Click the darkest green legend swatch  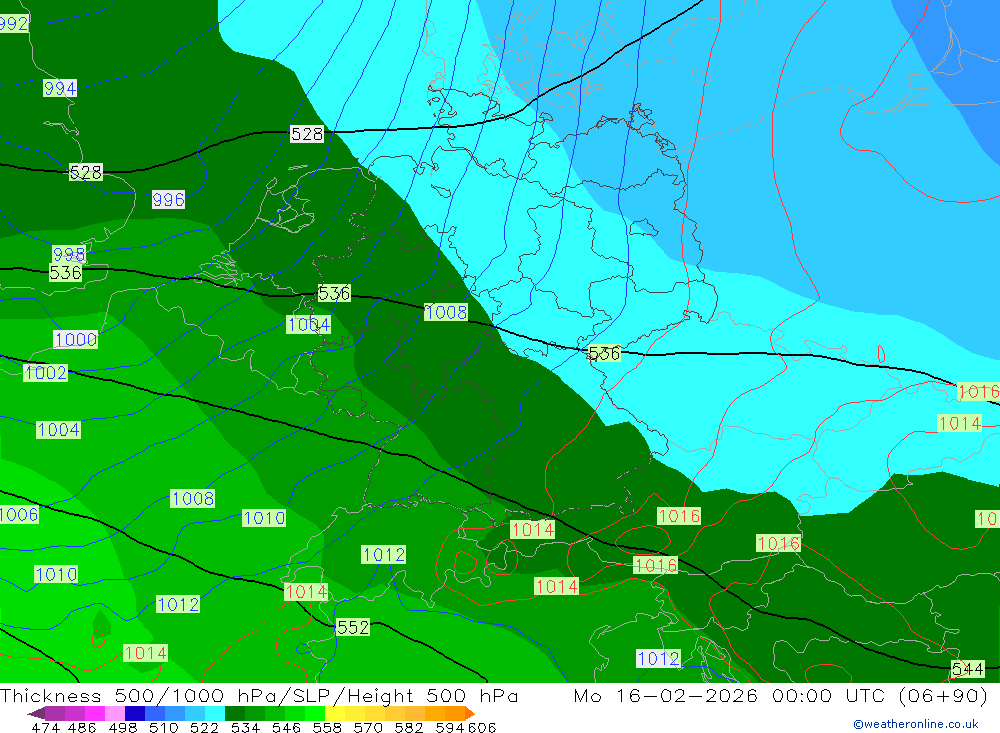(235, 713)
